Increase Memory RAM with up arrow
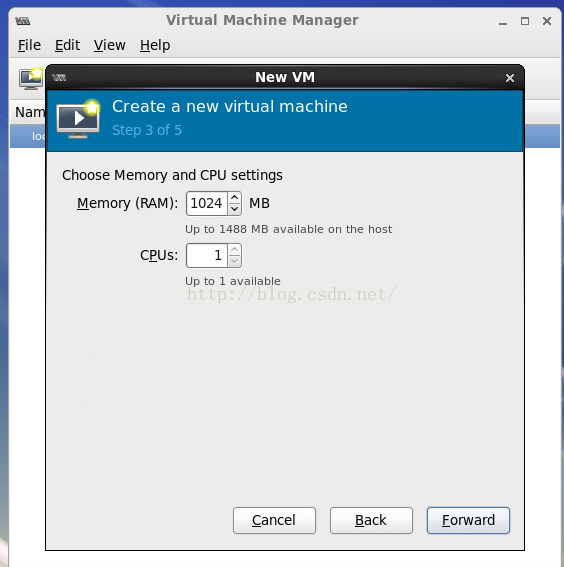This screenshot has height=567, width=564. pos(235,197)
